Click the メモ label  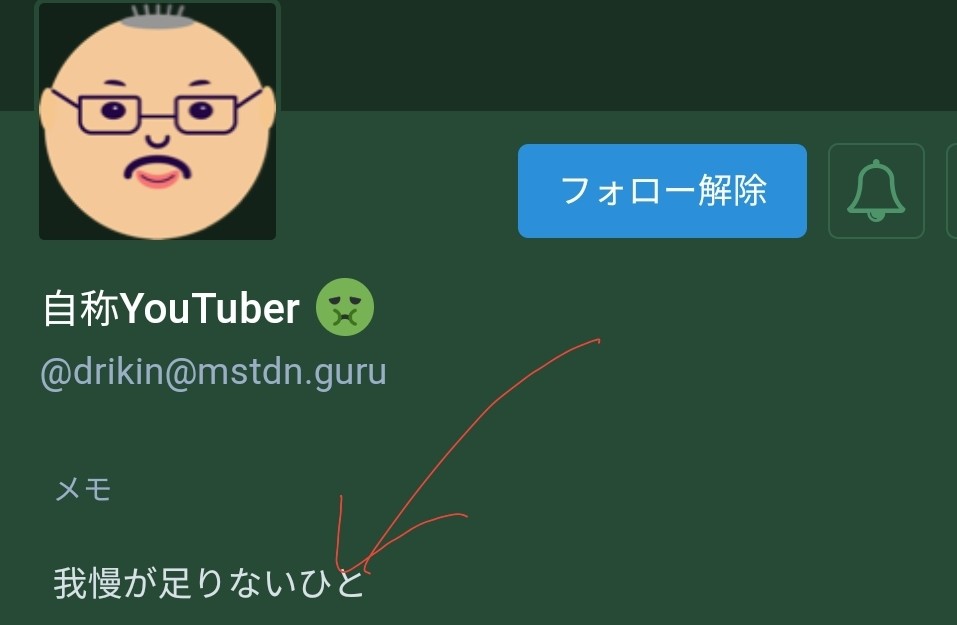(83, 490)
